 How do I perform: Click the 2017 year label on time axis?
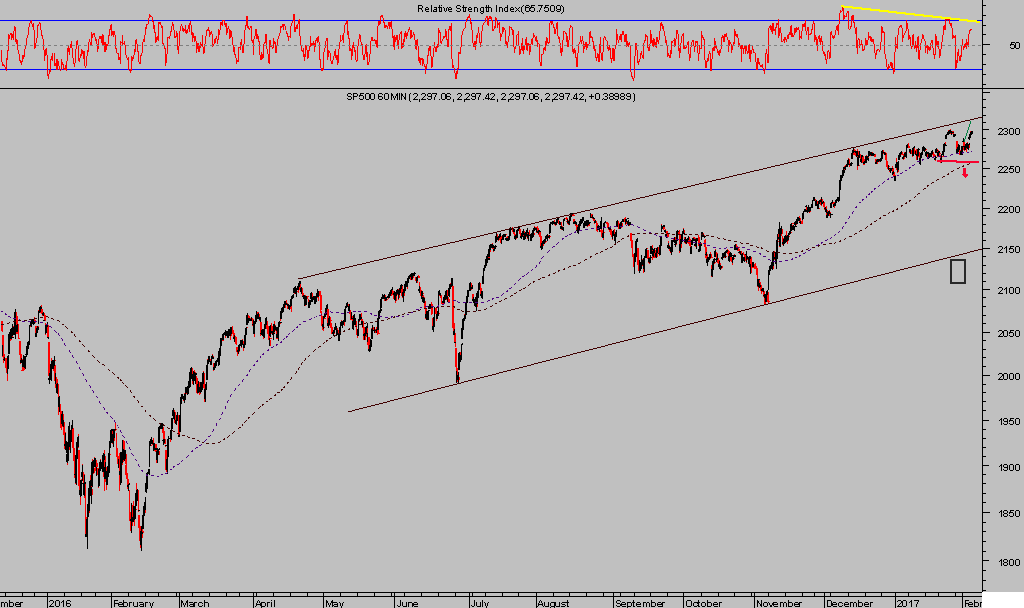908,603
